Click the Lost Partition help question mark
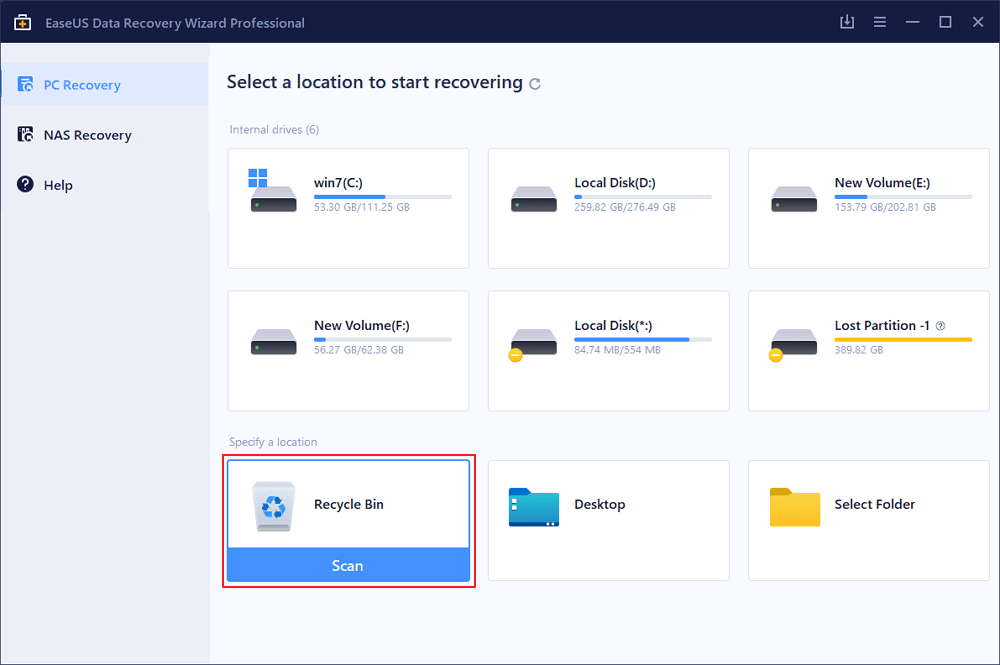The image size is (1000, 665). (940, 326)
